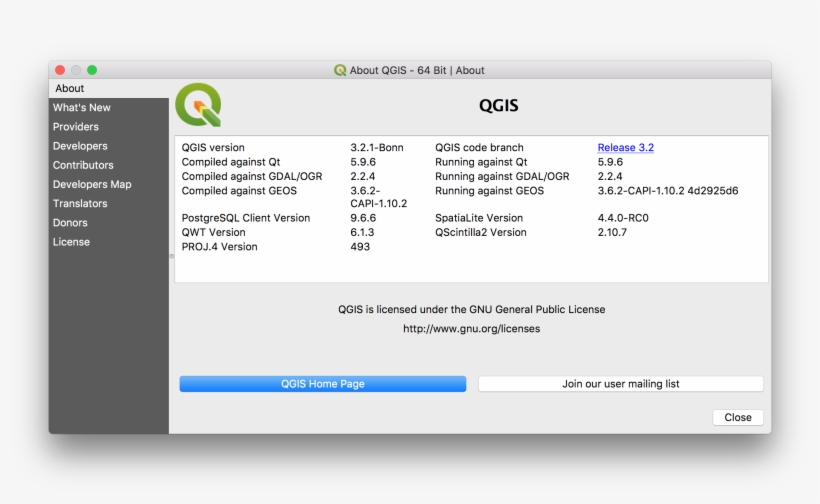Click the QWT Version label
820x504 pixels.
click(213, 232)
